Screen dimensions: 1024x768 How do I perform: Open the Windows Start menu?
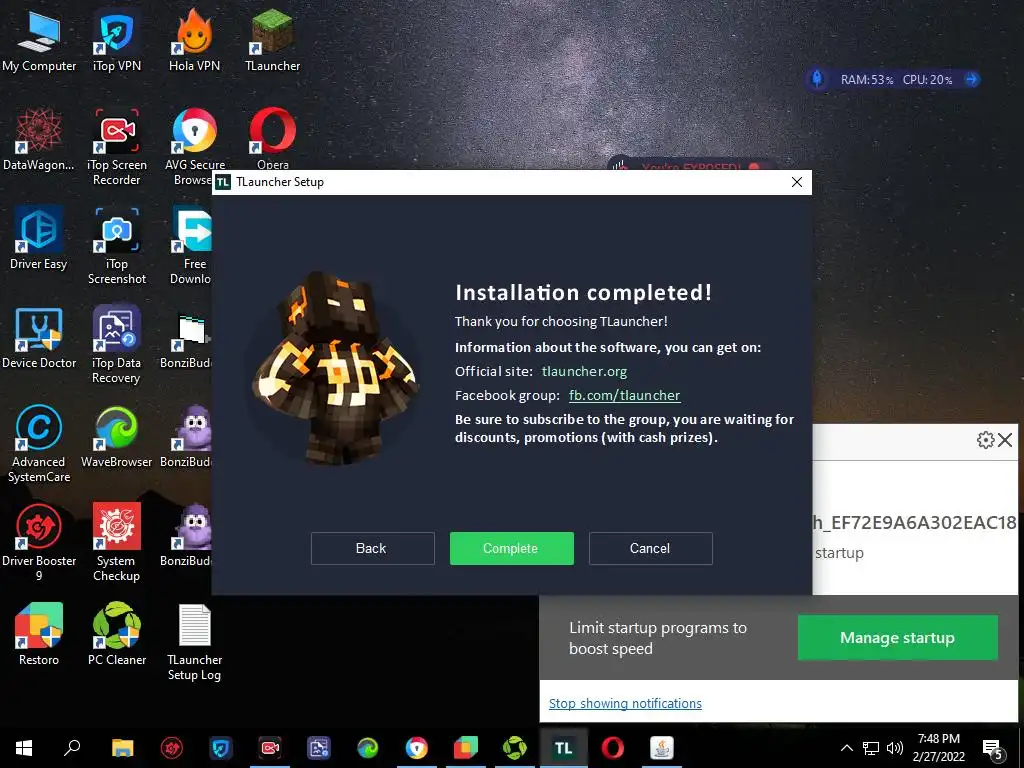click(x=24, y=748)
